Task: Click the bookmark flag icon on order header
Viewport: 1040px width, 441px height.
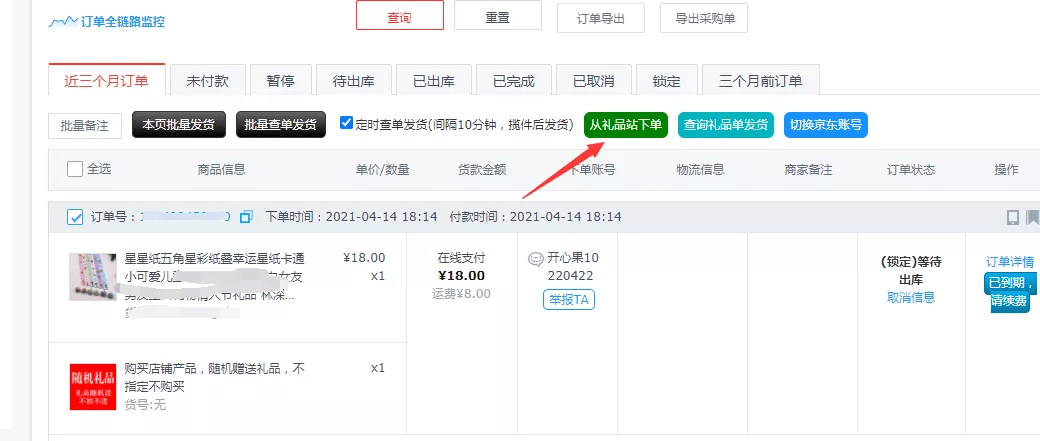Action: pyautogui.click(x=1033, y=218)
